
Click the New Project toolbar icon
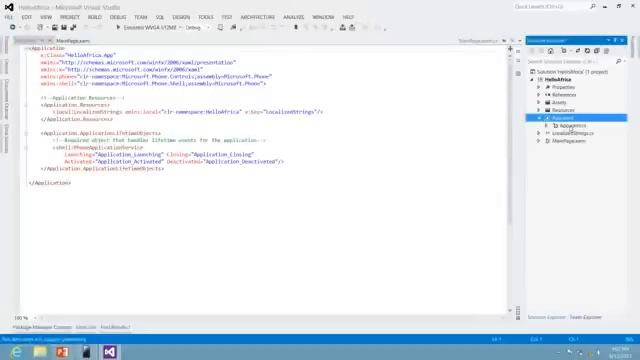(x=40, y=27)
